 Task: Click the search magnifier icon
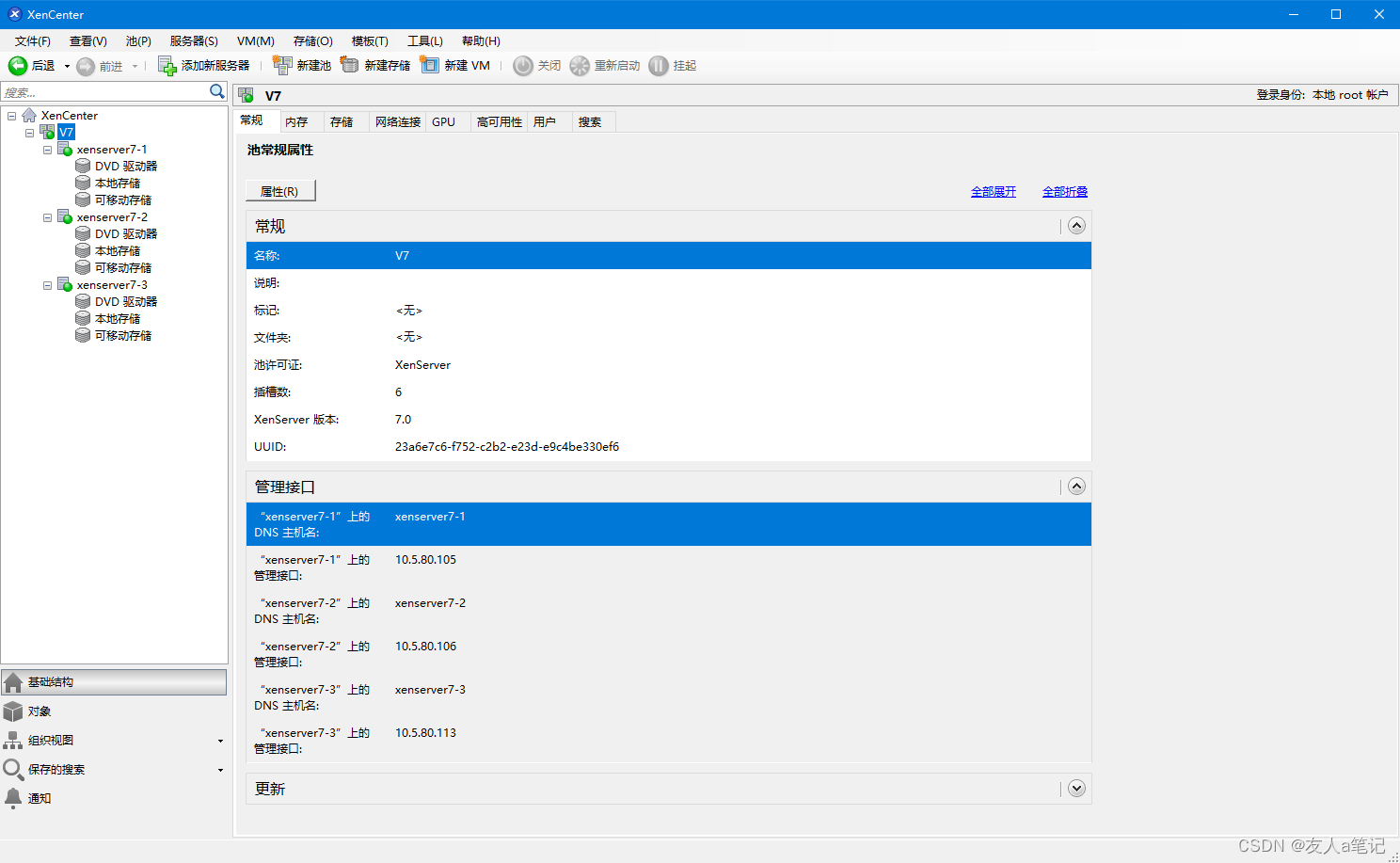217,91
